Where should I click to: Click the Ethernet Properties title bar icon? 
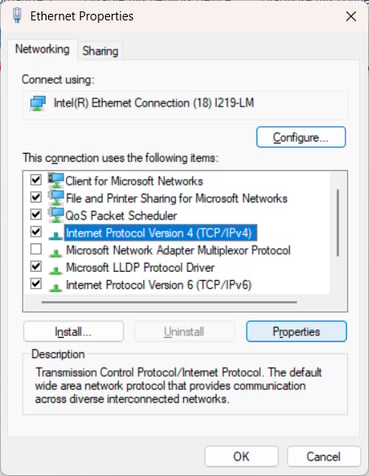[x=17, y=16]
